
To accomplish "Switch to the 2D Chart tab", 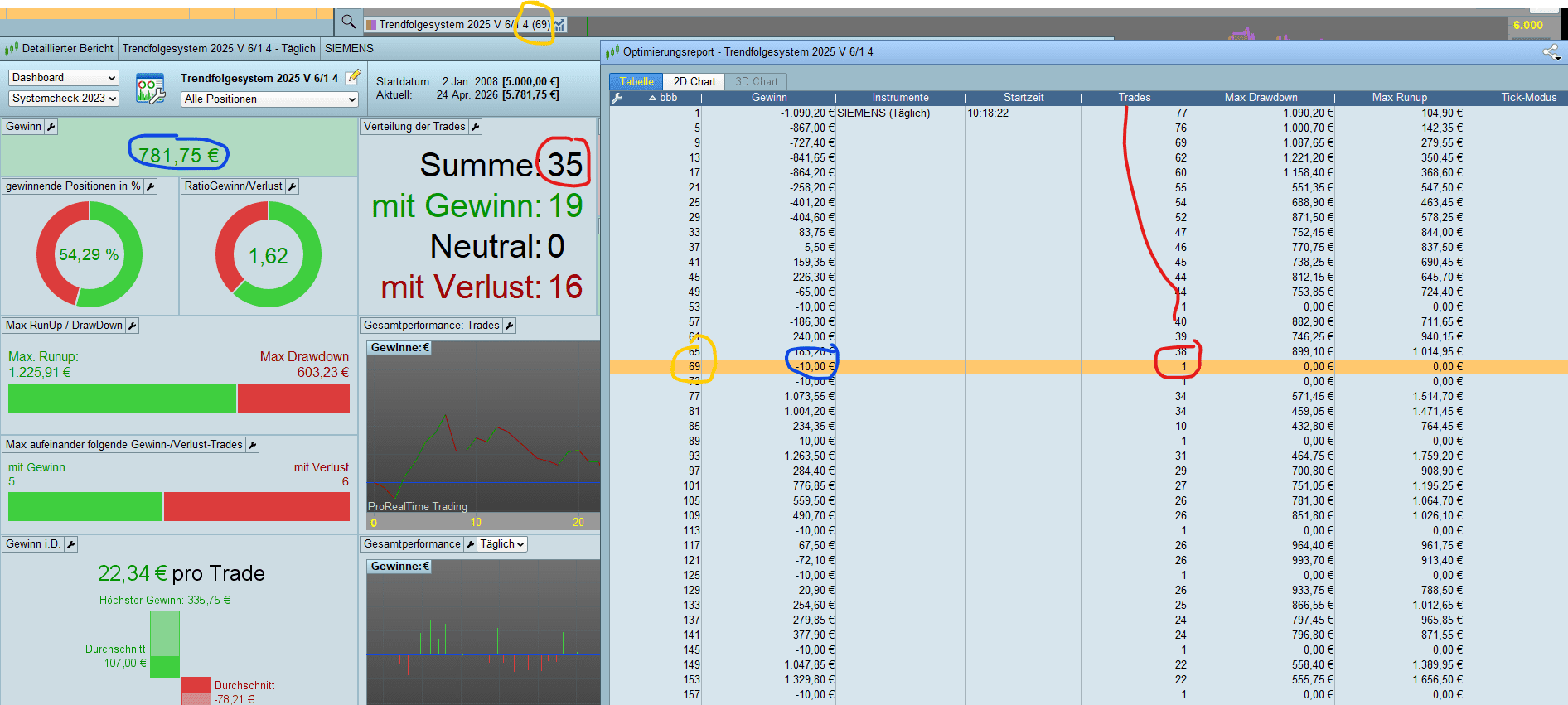I will coord(694,81).
